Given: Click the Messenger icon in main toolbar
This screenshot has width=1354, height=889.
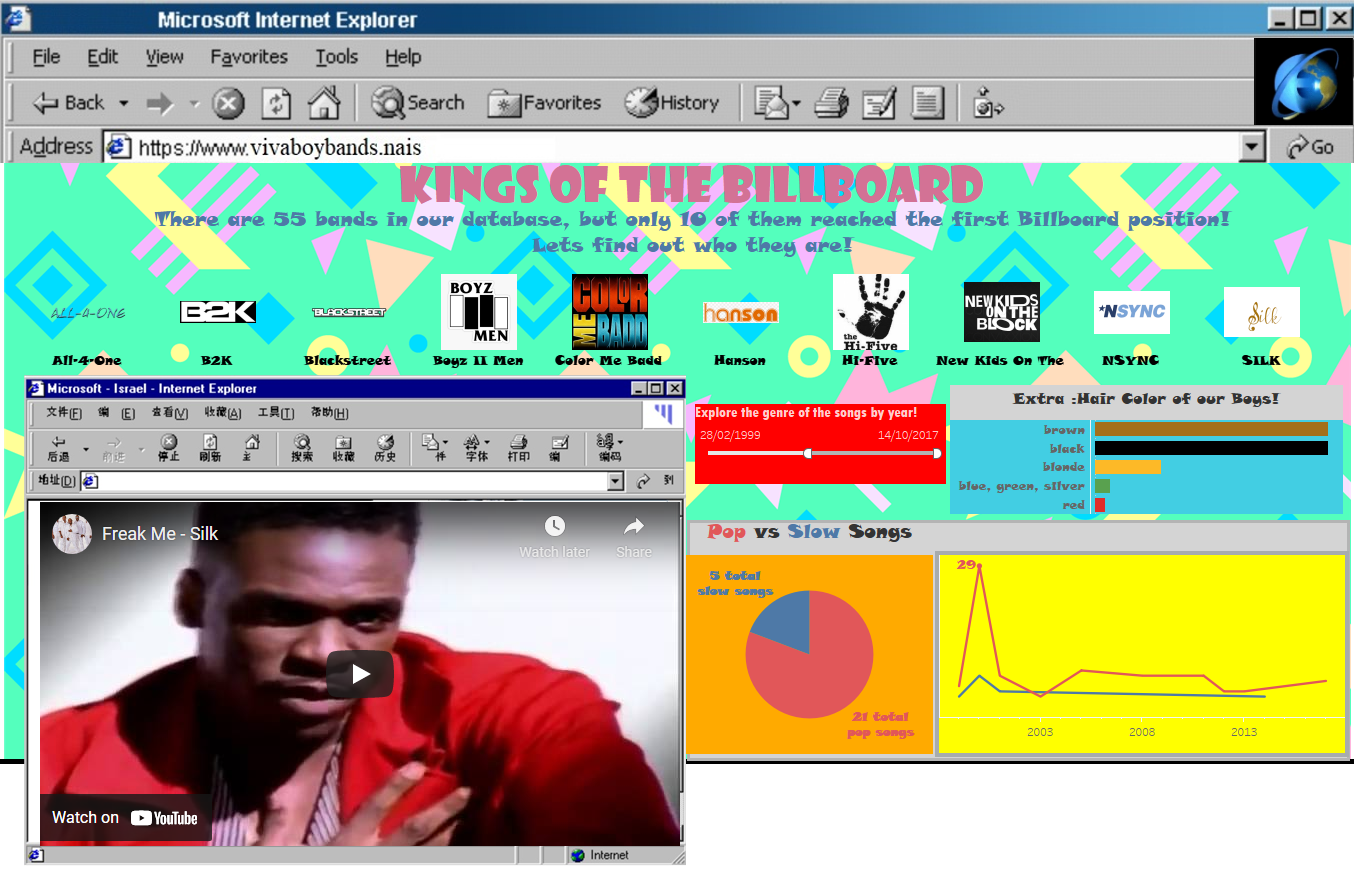Looking at the screenshot, I should (988, 103).
